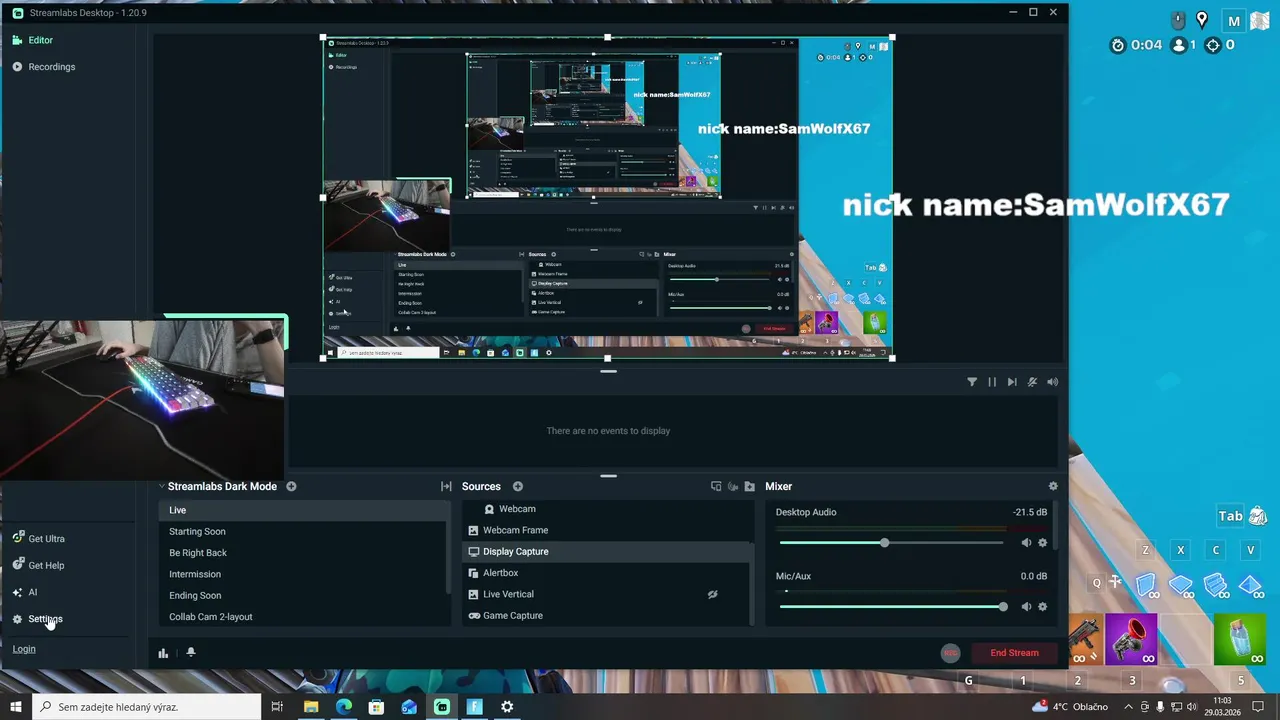1280x720 pixels.
Task: Open the Windows notification center
Action: [x=1259, y=707]
